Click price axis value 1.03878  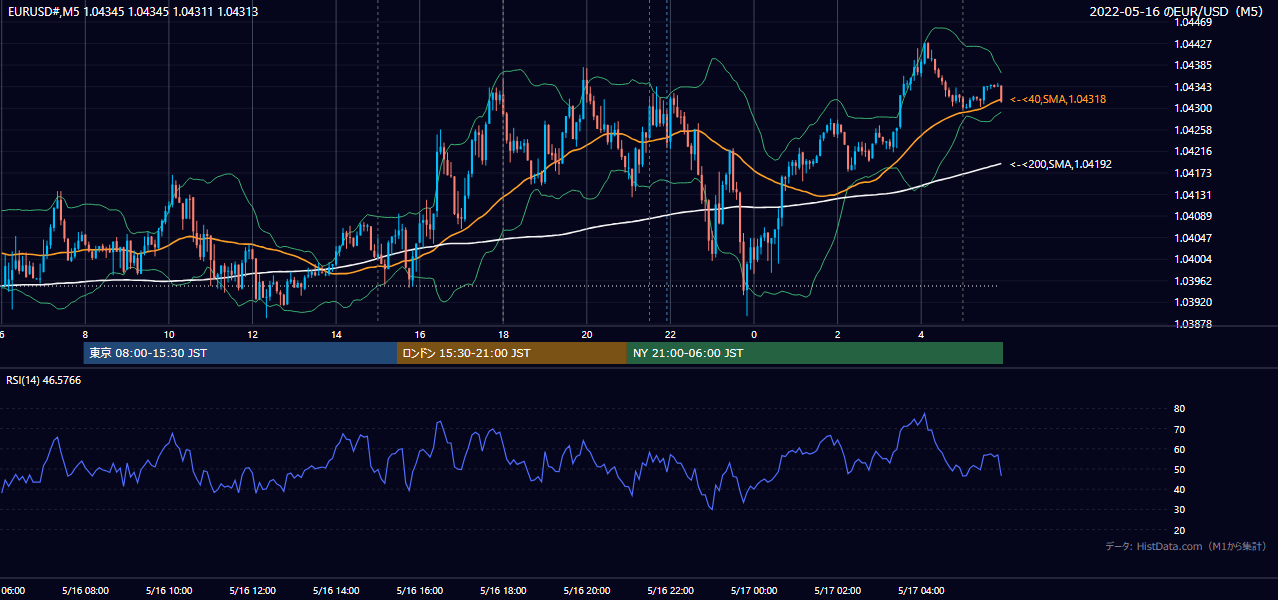1193,324
